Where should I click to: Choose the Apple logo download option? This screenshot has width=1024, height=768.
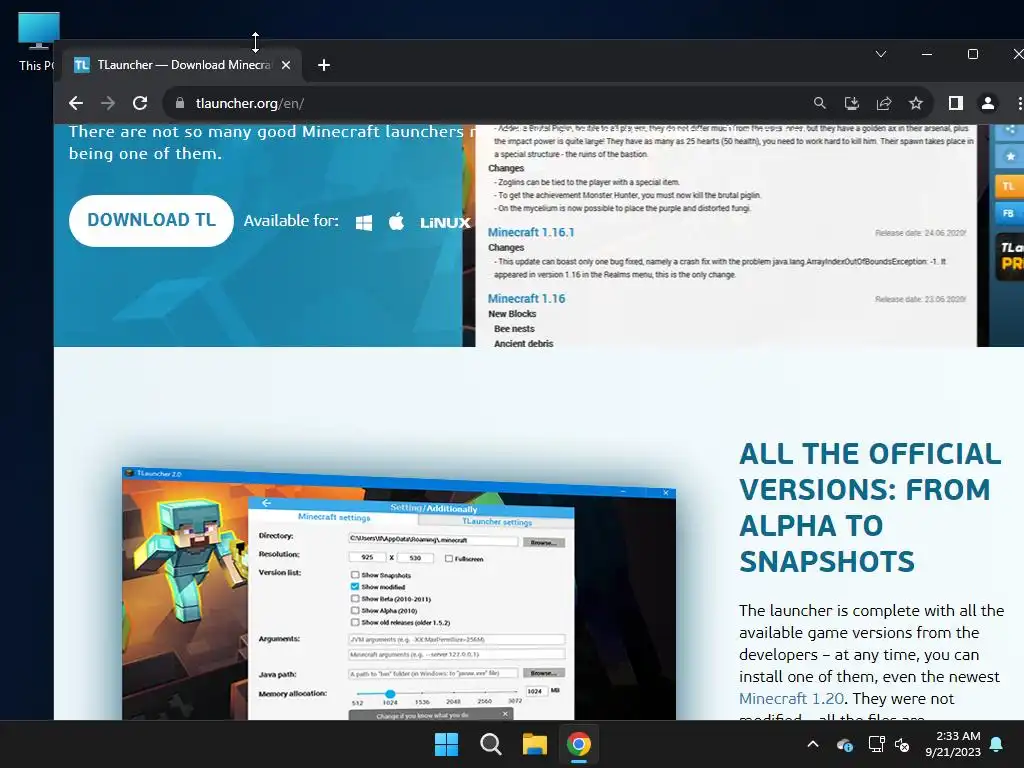point(396,222)
